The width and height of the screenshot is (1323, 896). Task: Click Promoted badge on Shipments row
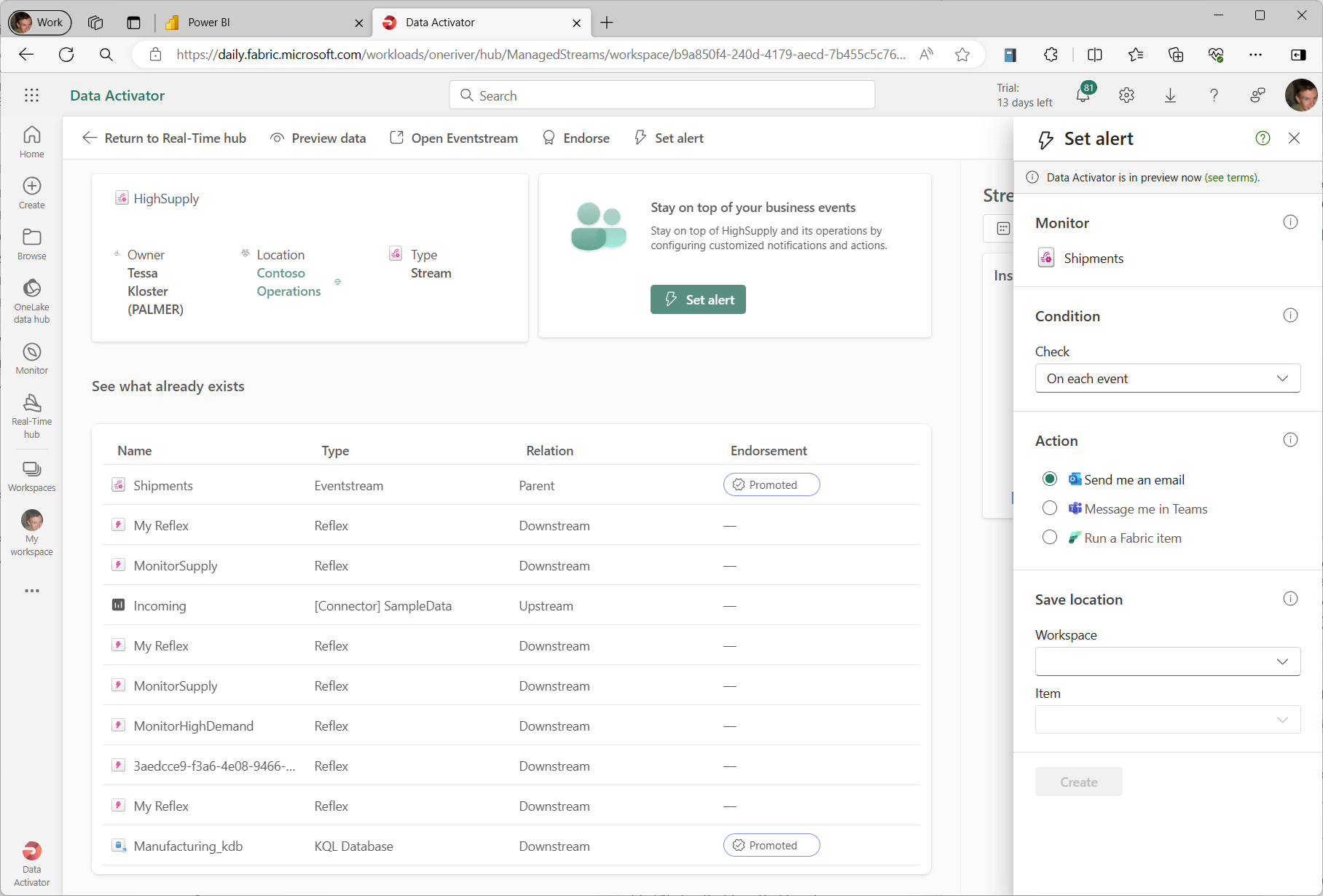pyautogui.click(x=772, y=485)
